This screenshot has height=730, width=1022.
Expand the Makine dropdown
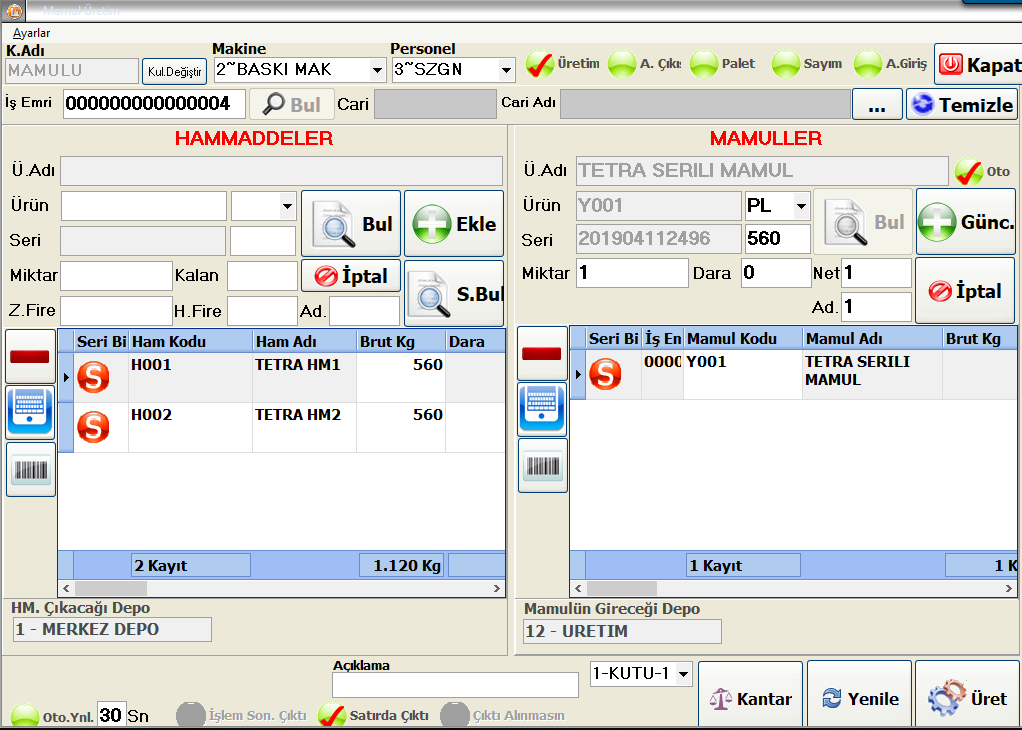pos(377,70)
